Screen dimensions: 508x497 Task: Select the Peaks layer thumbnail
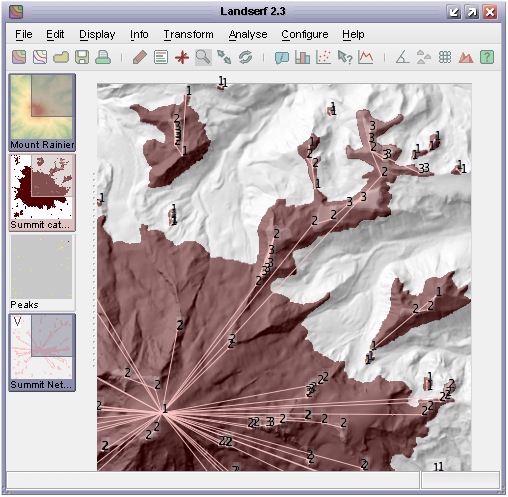coord(42,272)
